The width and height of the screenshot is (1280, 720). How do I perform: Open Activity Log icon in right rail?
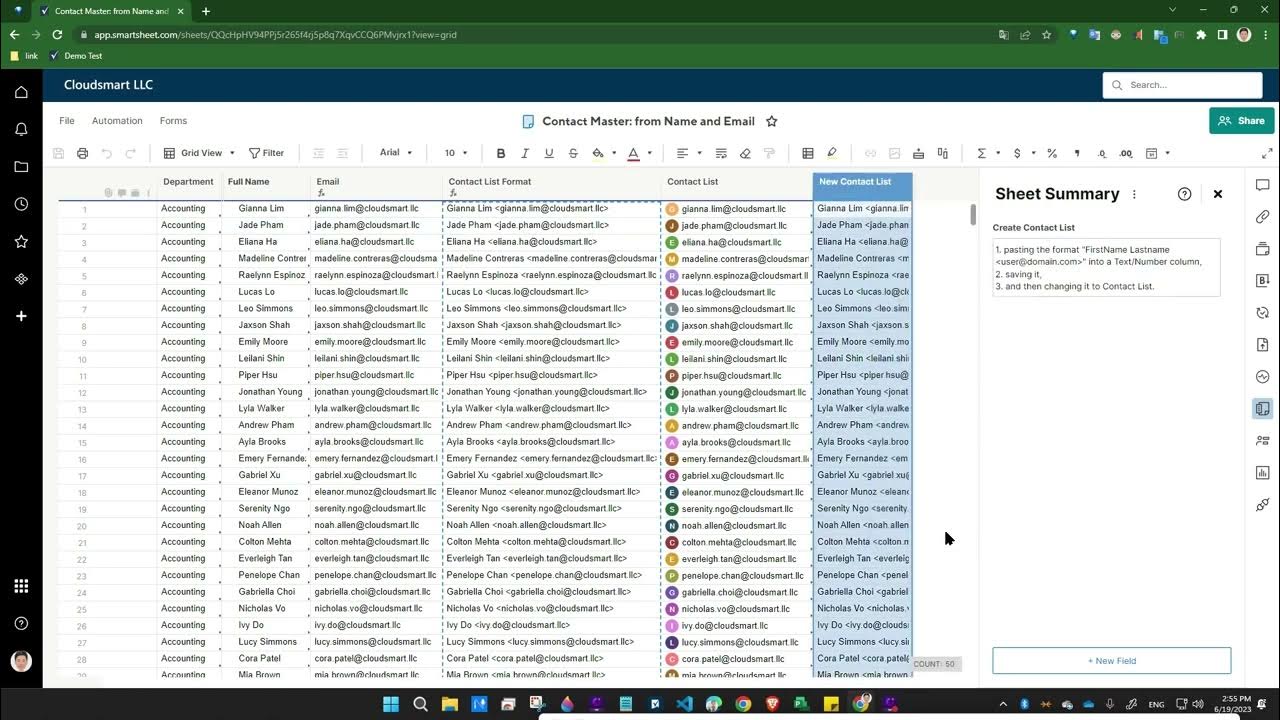(x=1263, y=377)
